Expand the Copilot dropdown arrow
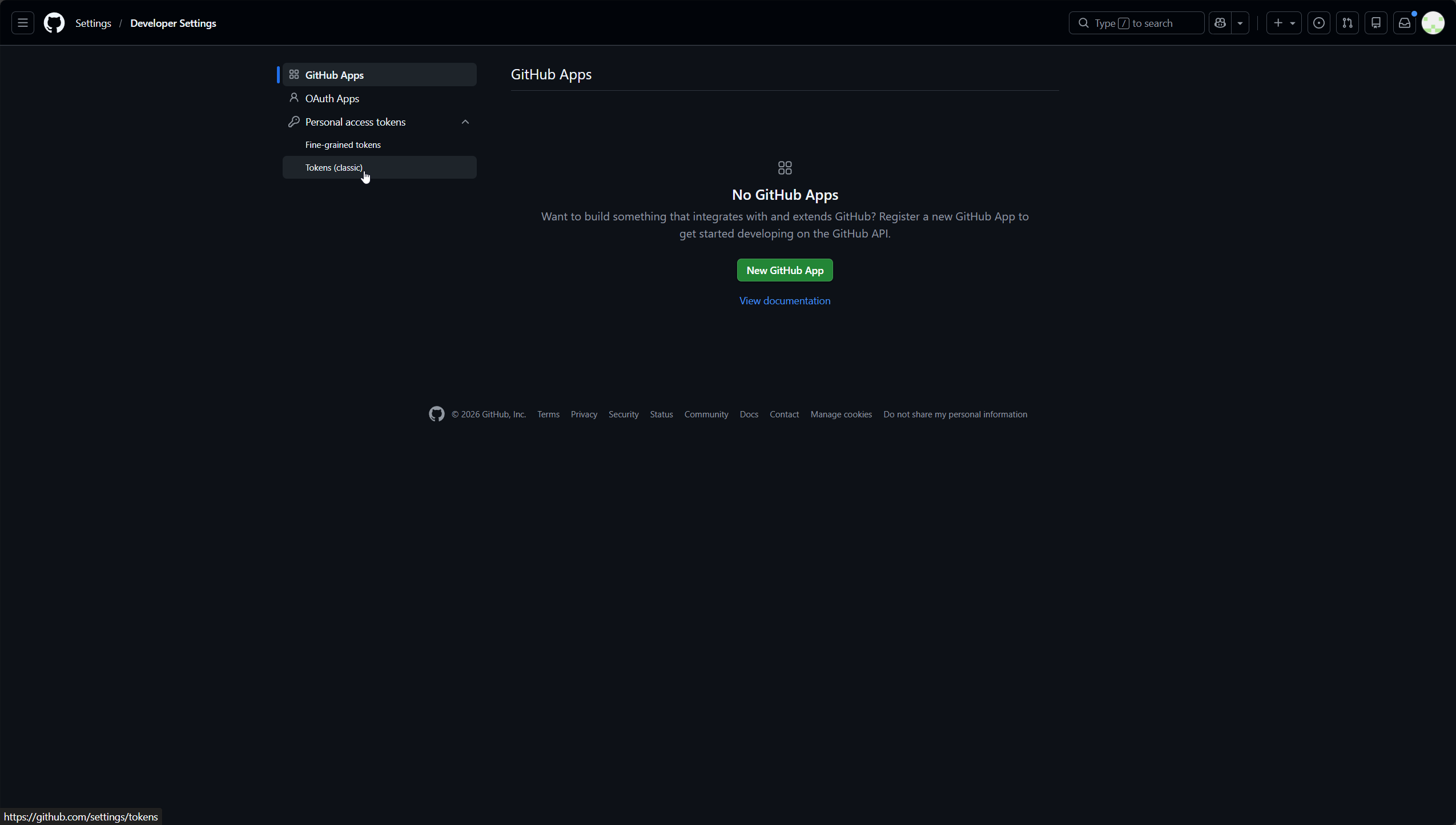 tap(1240, 23)
